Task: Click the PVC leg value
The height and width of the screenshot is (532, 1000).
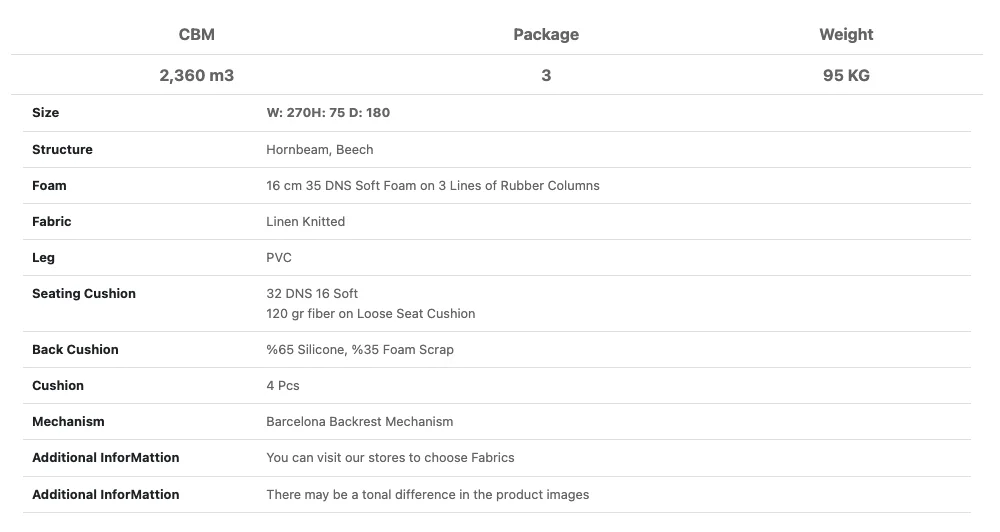Action: tap(279, 257)
